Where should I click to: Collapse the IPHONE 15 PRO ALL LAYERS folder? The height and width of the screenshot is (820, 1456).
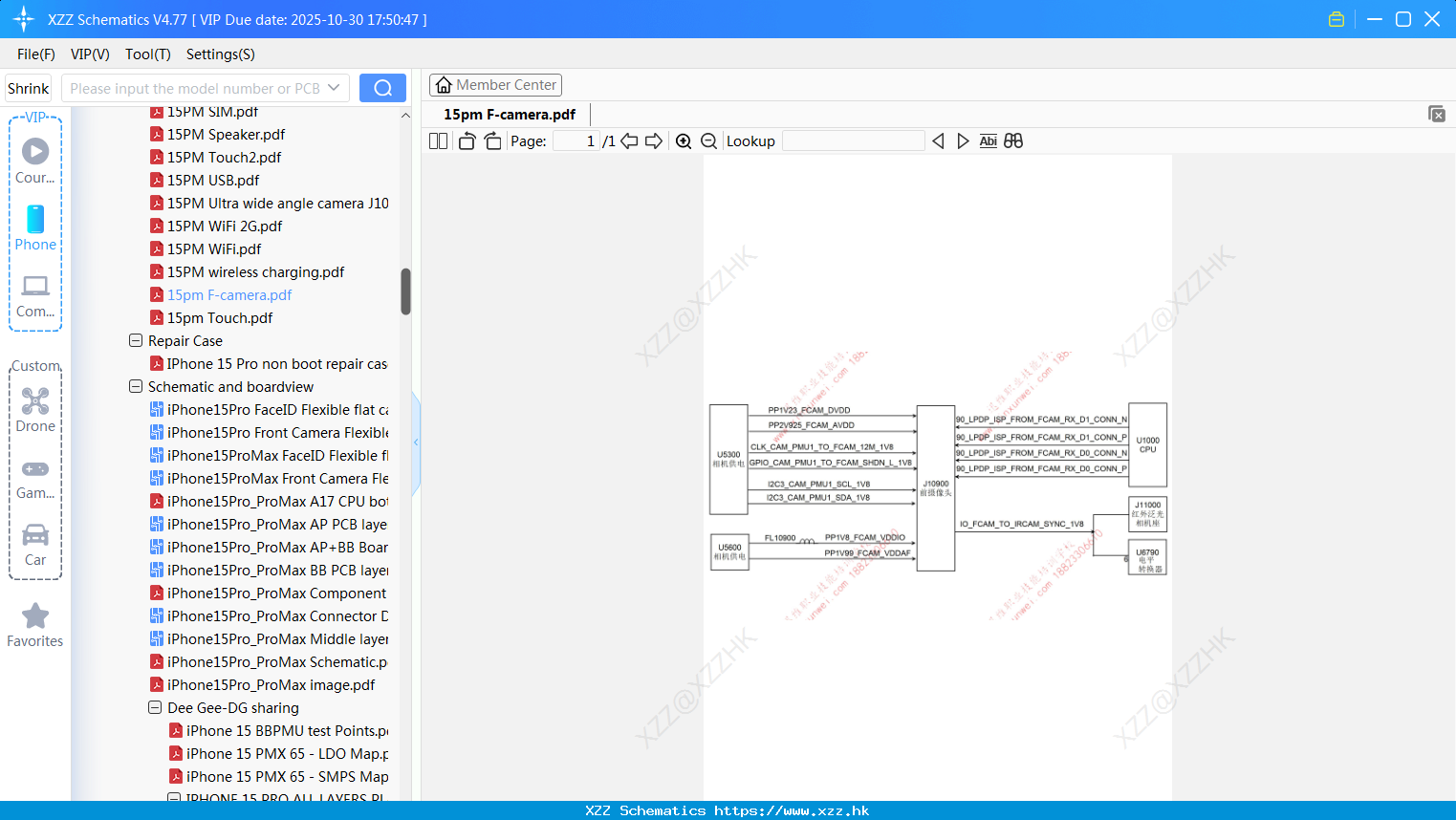point(174,798)
